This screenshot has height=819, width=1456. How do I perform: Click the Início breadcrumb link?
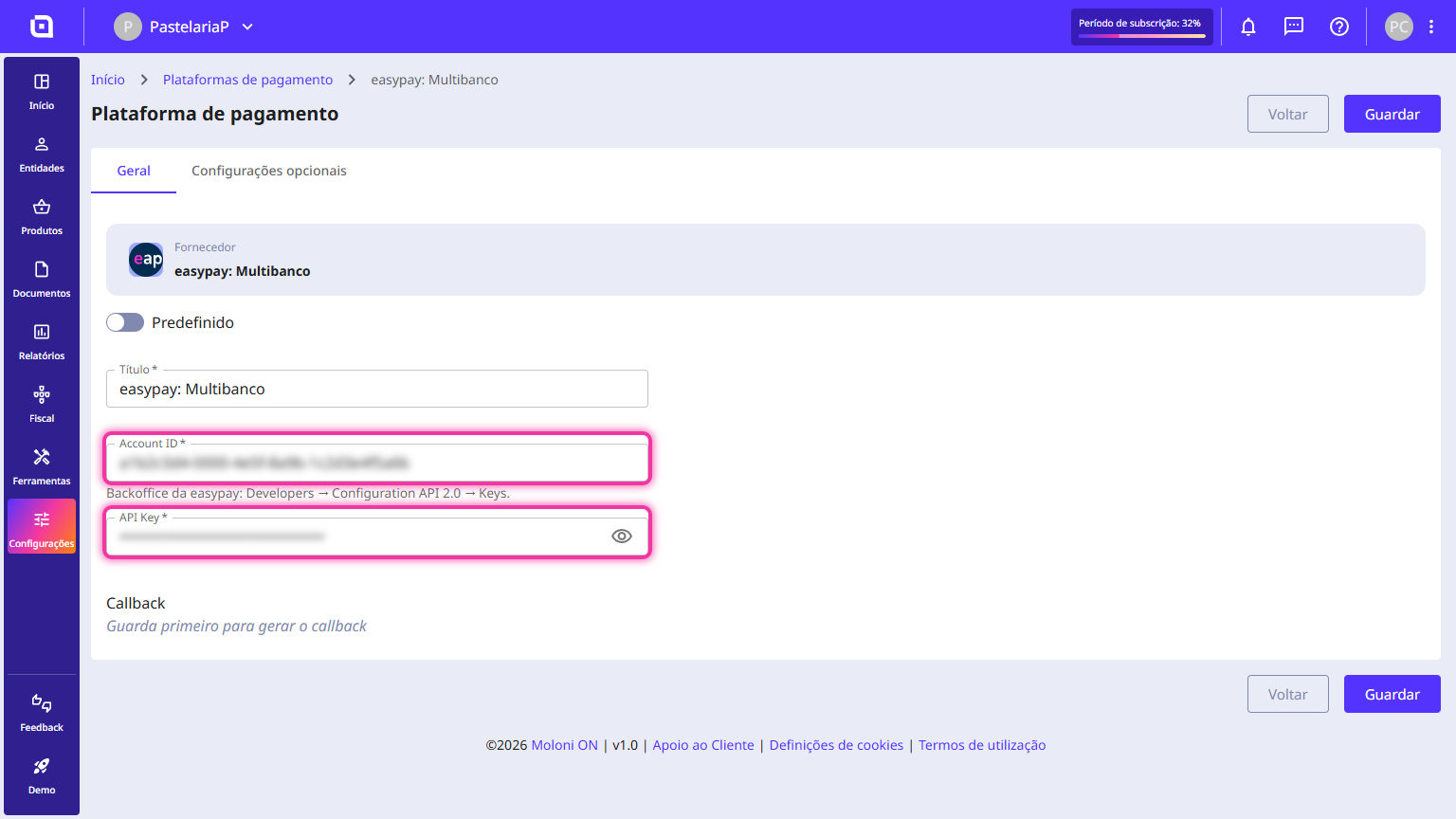pyautogui.click(x=108, y=80)
